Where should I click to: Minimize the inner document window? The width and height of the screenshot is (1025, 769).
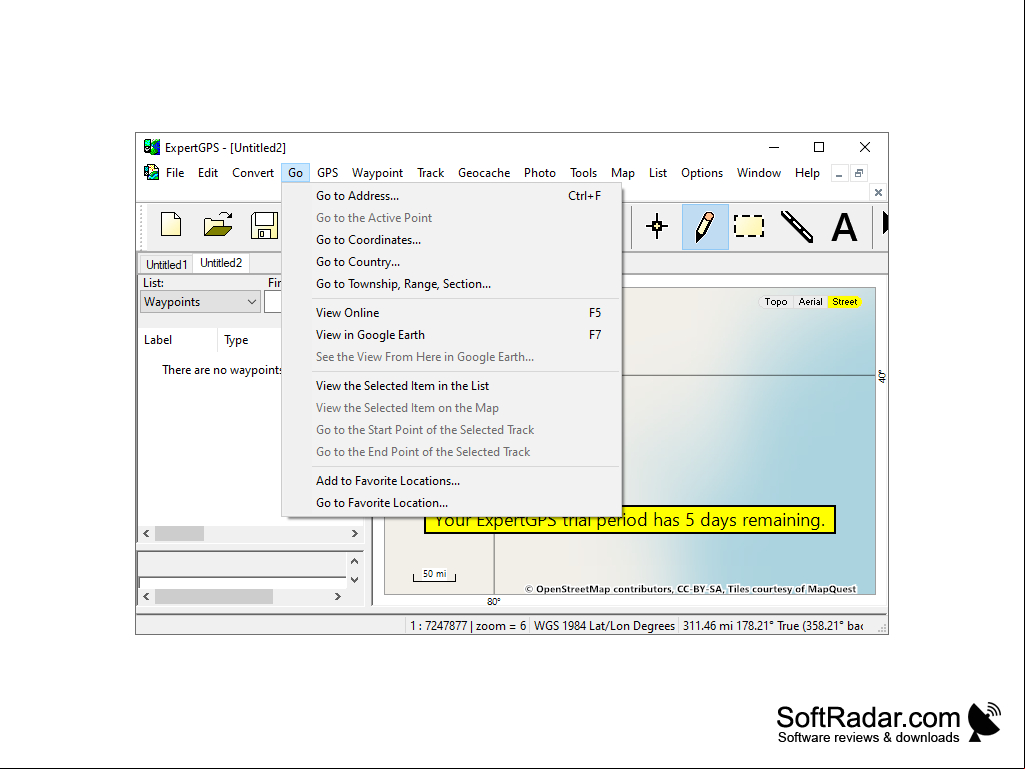point(839,173)
